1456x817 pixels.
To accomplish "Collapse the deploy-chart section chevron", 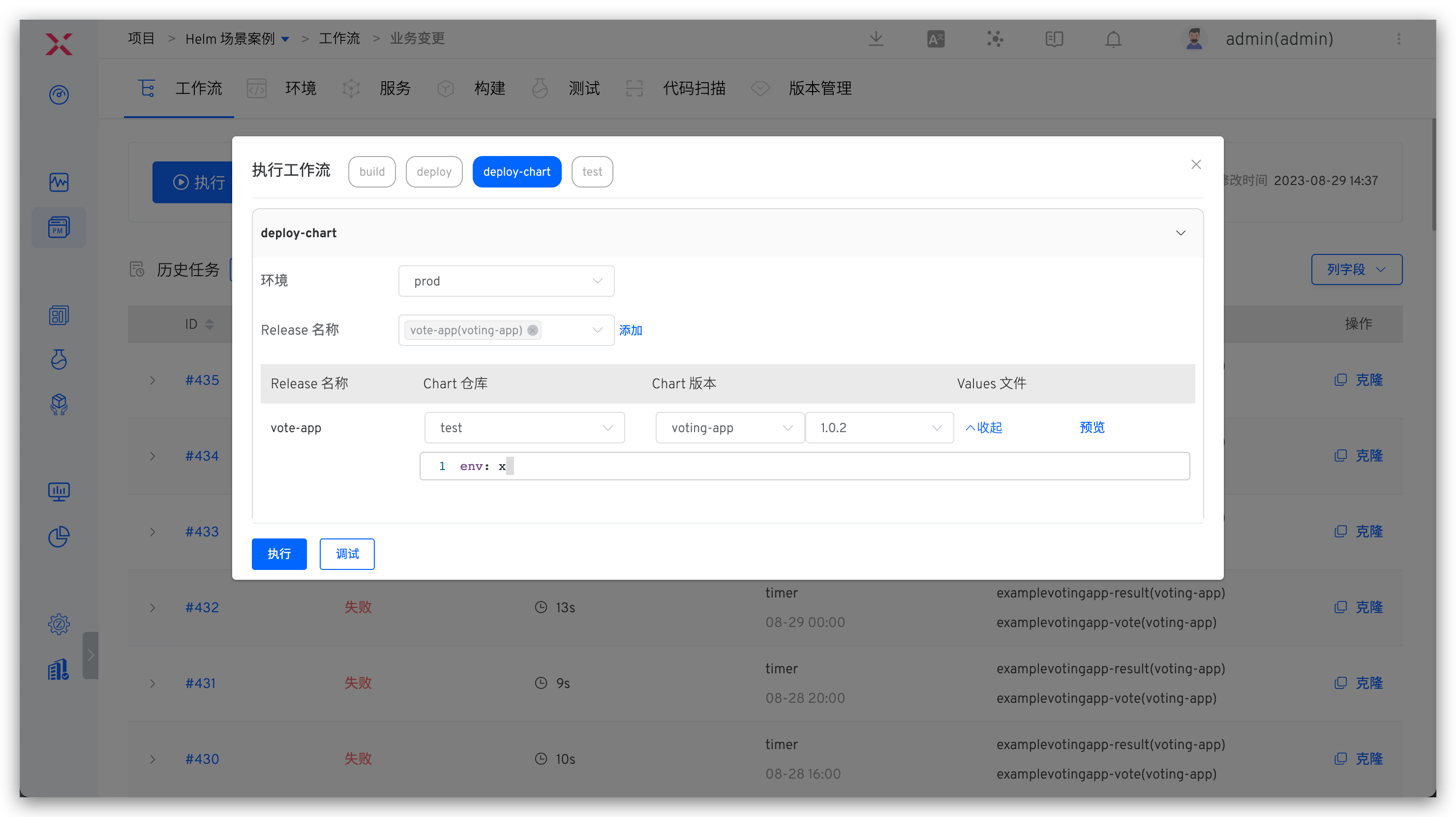I will click(1180, 233).
